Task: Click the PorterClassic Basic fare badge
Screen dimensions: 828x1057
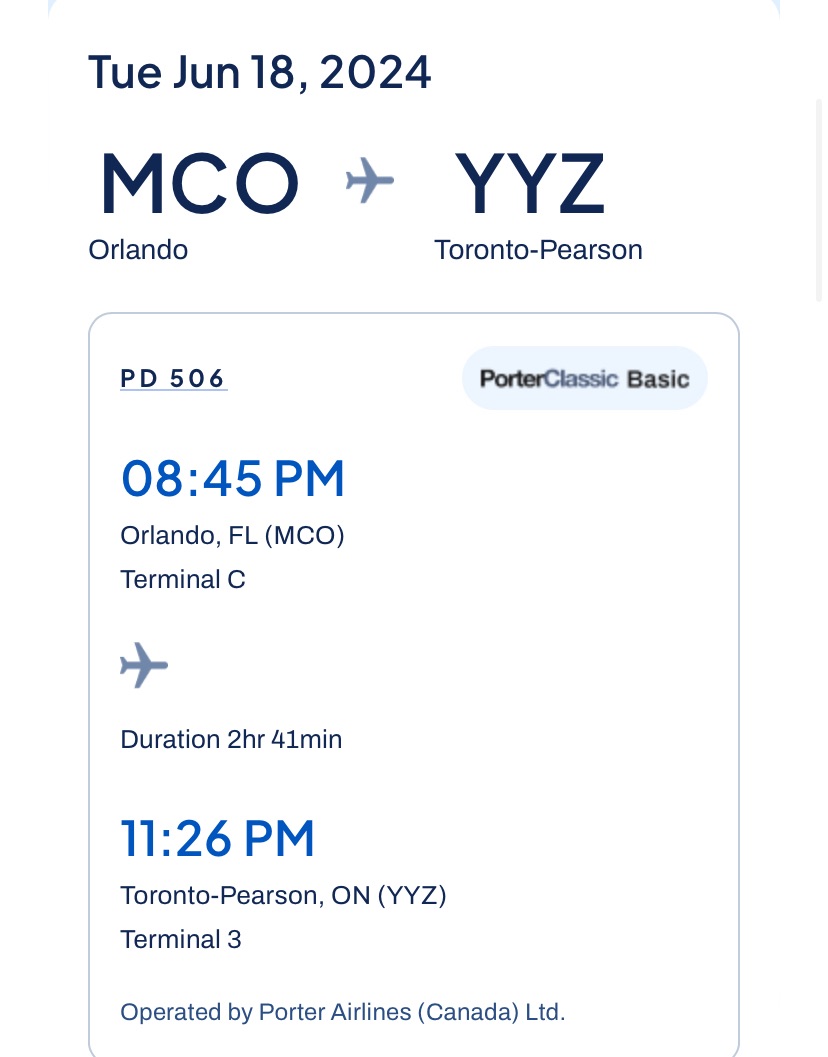Action: [585, 378]
